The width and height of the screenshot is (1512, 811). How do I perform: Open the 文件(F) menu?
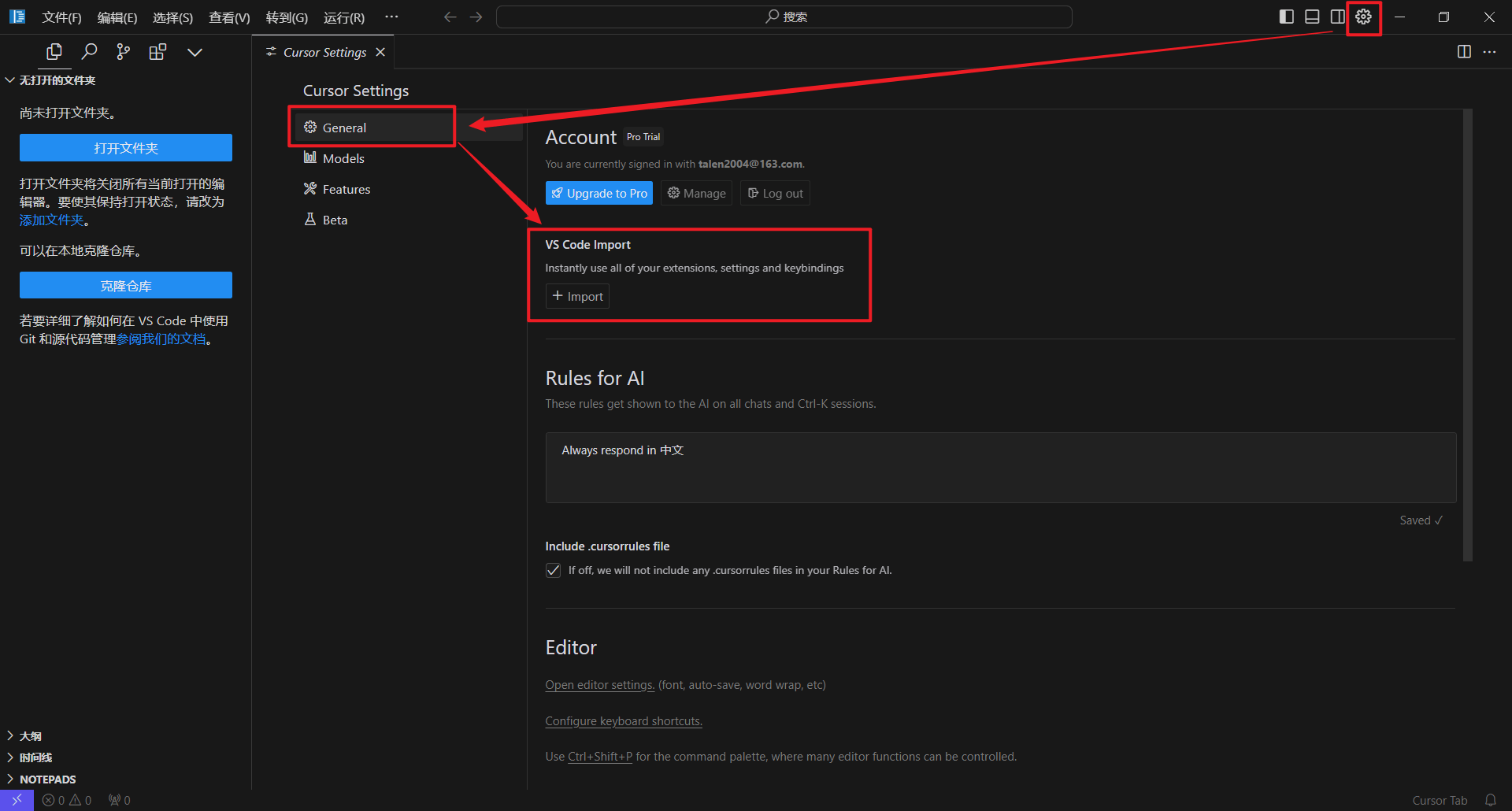pos(61,17)
